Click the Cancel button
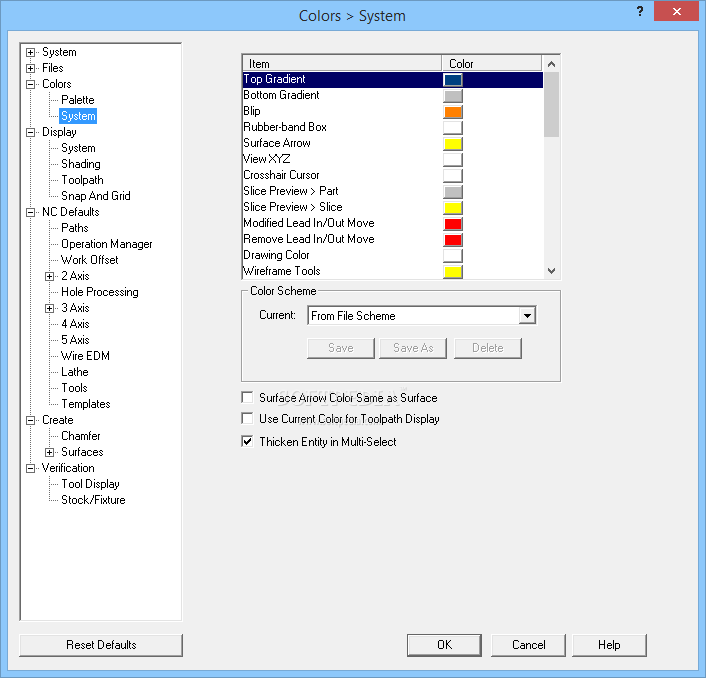Image resolution: width=706 pixels, height=678 pixels. (x=528, y=645)
